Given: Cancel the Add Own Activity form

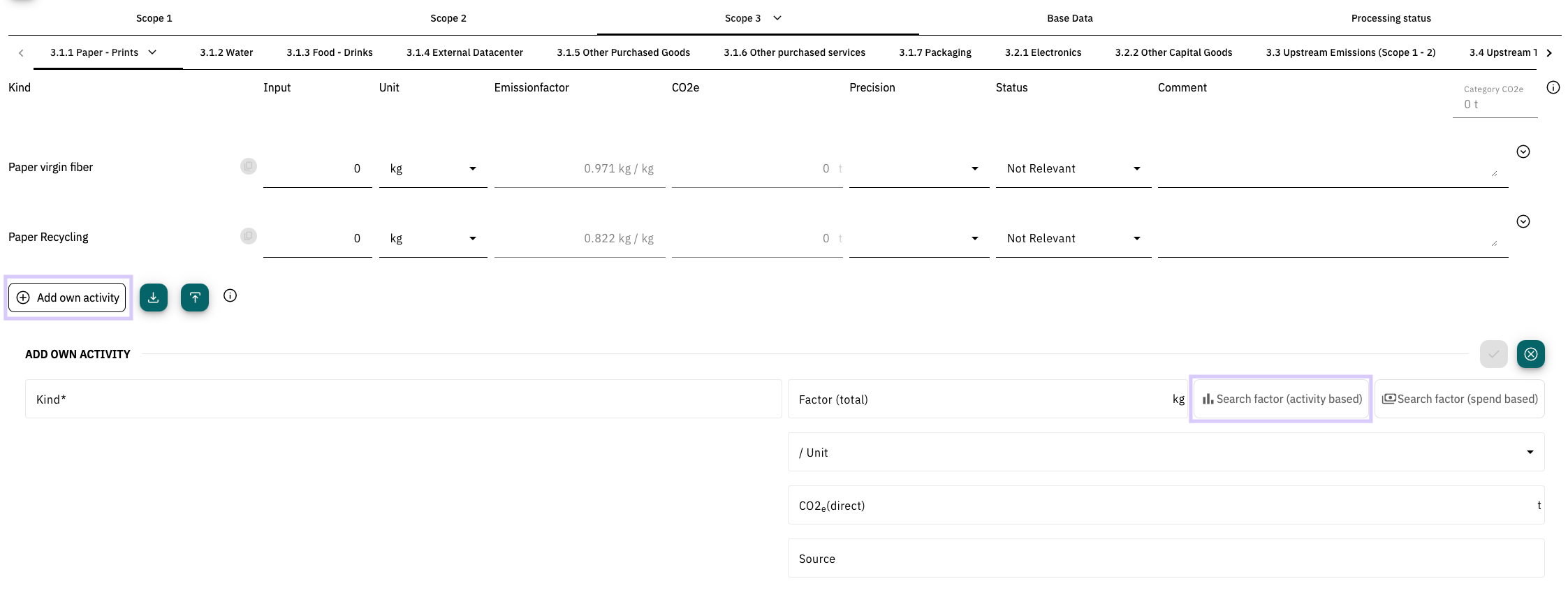Looking at the screenshot, I should click(1530, 354).
